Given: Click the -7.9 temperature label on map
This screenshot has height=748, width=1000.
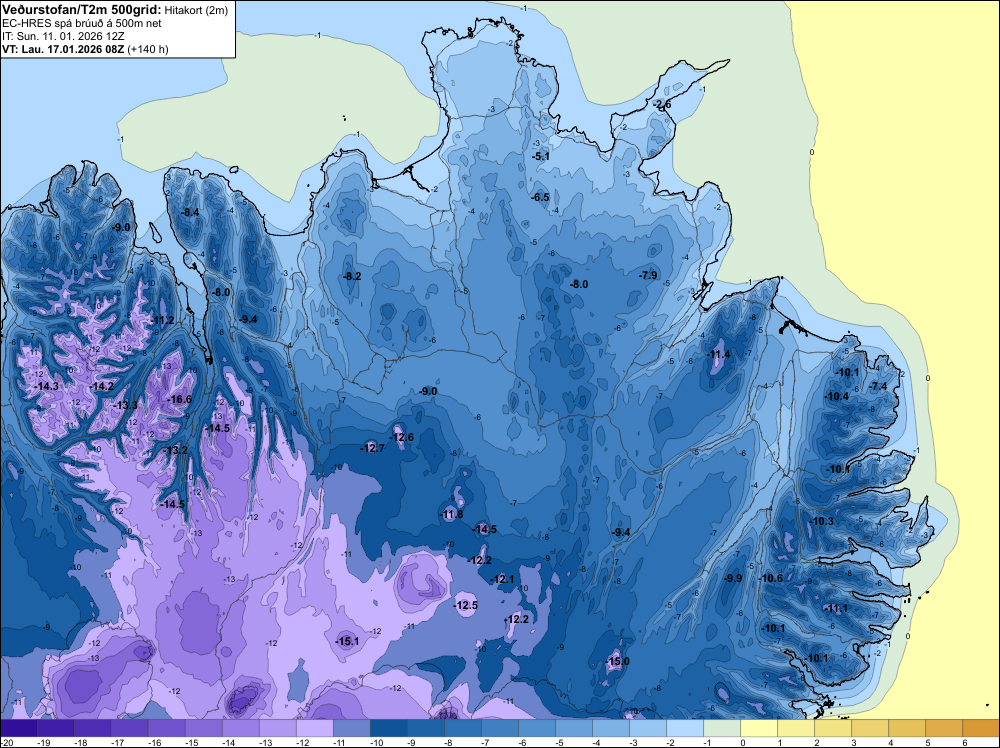Looking at the screenshot, I should tap(649, 275).
